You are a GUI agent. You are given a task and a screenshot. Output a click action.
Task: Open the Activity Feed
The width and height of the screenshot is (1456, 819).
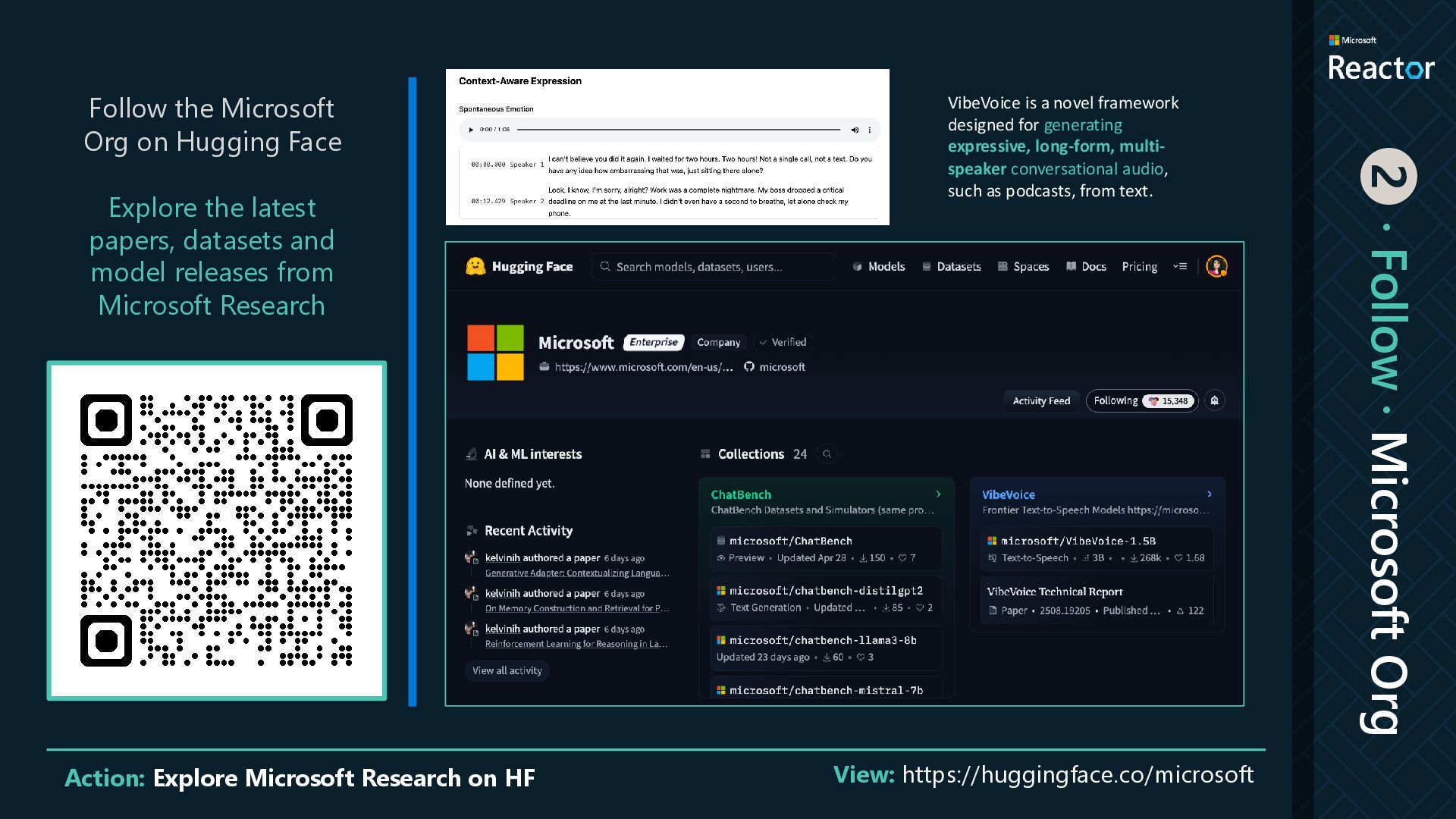(x=1041, y=400)
